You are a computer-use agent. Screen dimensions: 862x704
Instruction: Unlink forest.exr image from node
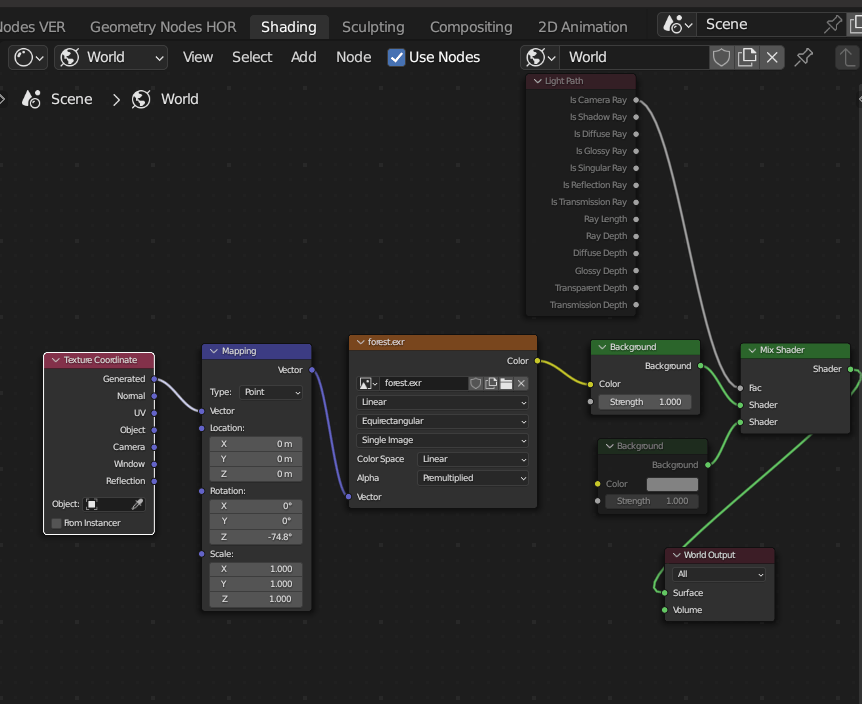pos(522,383)
